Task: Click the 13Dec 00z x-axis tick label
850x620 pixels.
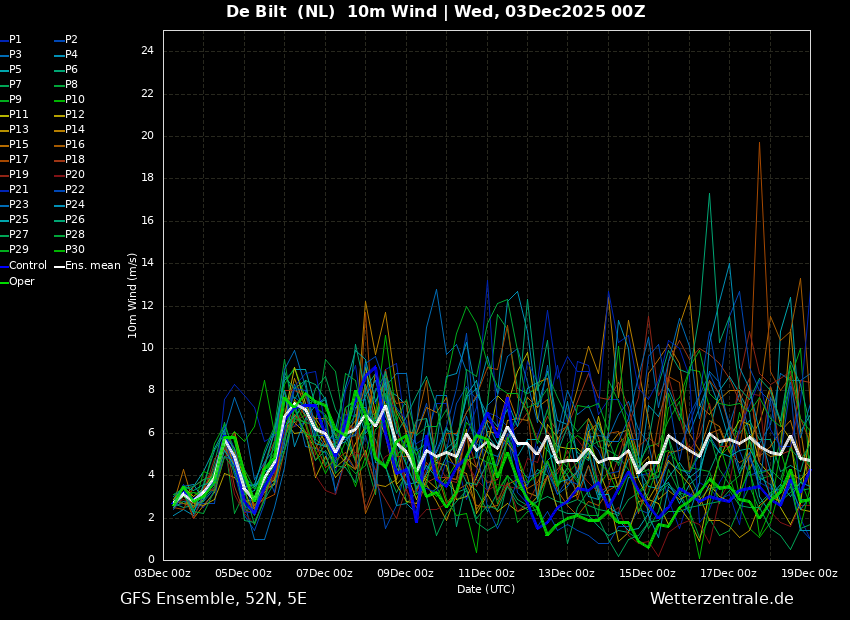Action: tap(567, 573)
